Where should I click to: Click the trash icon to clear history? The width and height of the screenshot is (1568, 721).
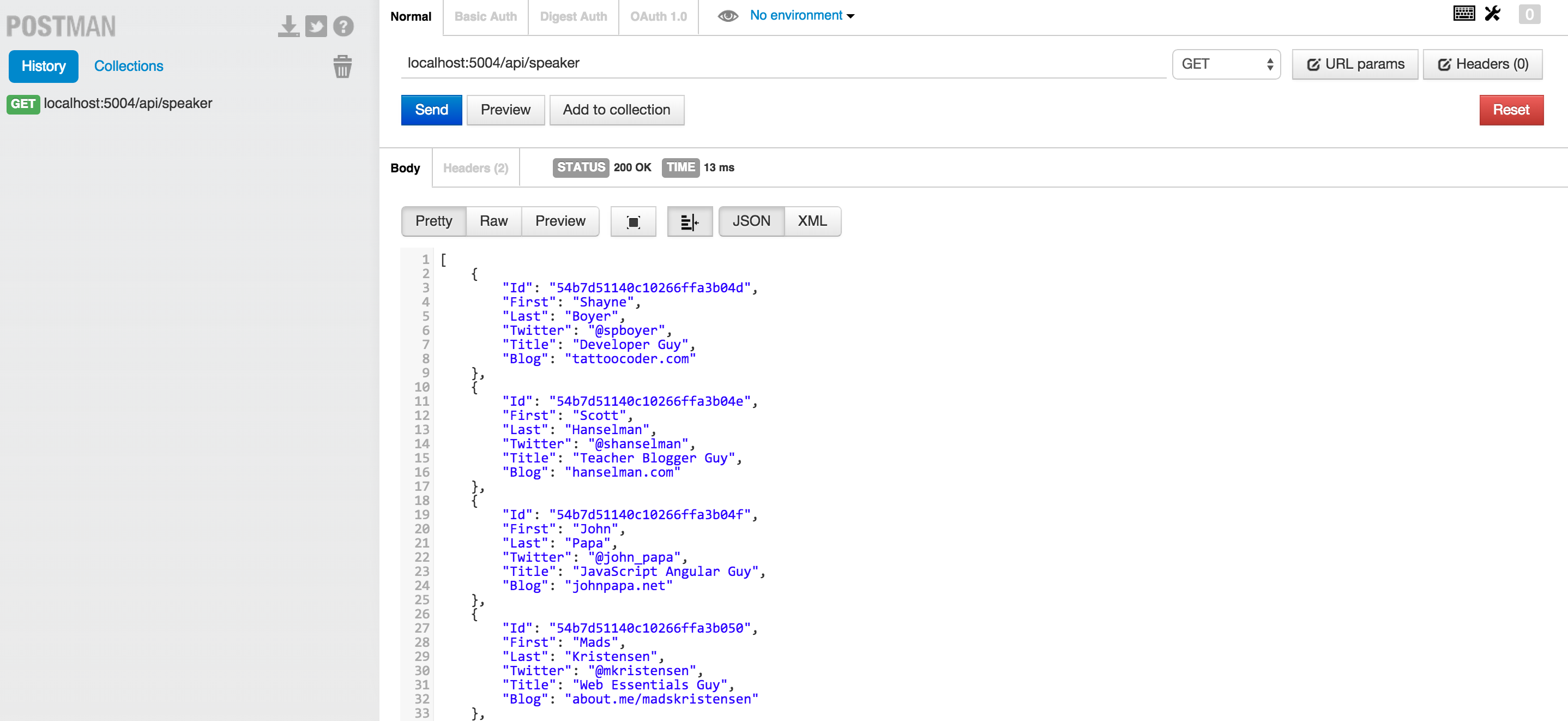(343, 67)
